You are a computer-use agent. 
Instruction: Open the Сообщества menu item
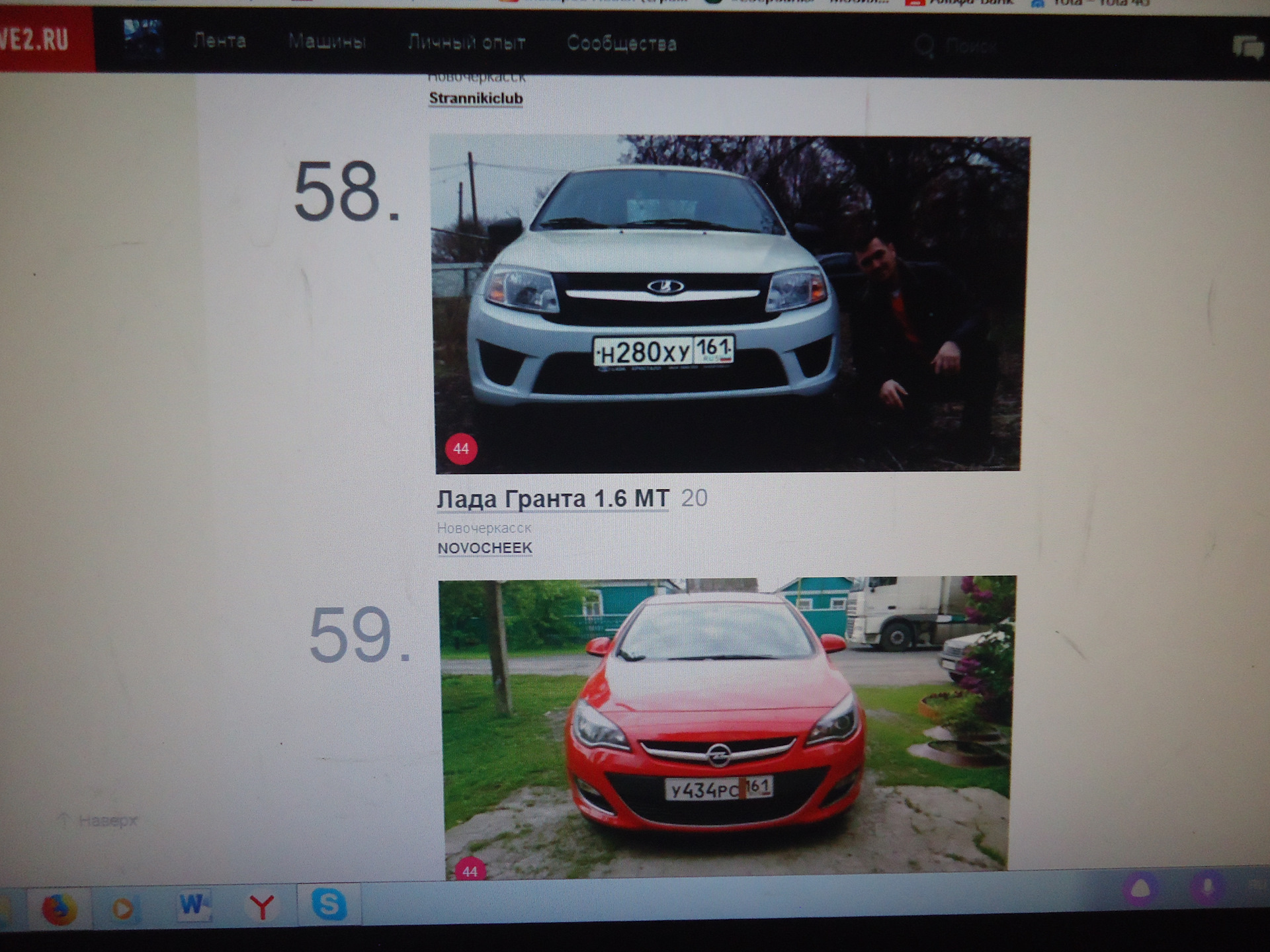[x=621, y=44]
